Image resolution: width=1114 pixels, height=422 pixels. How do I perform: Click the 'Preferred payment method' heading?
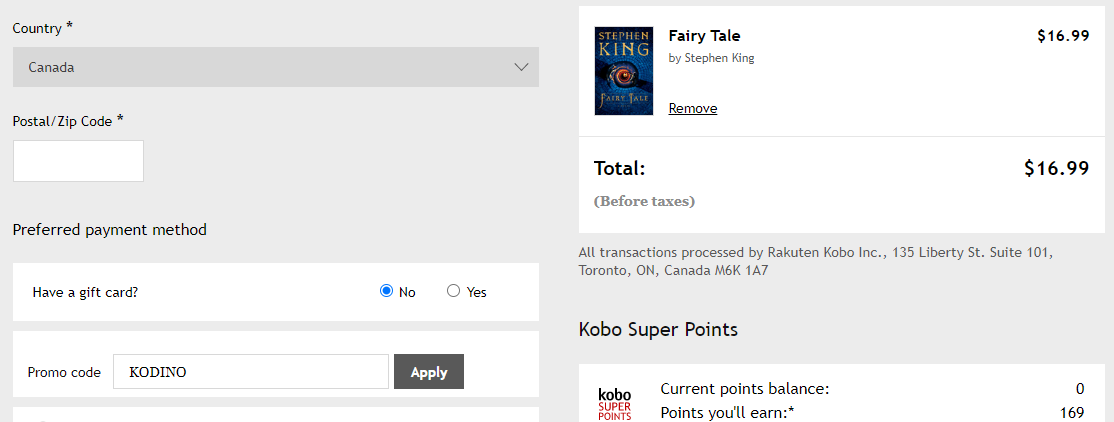pyautogui.click(x=109, y=229)
